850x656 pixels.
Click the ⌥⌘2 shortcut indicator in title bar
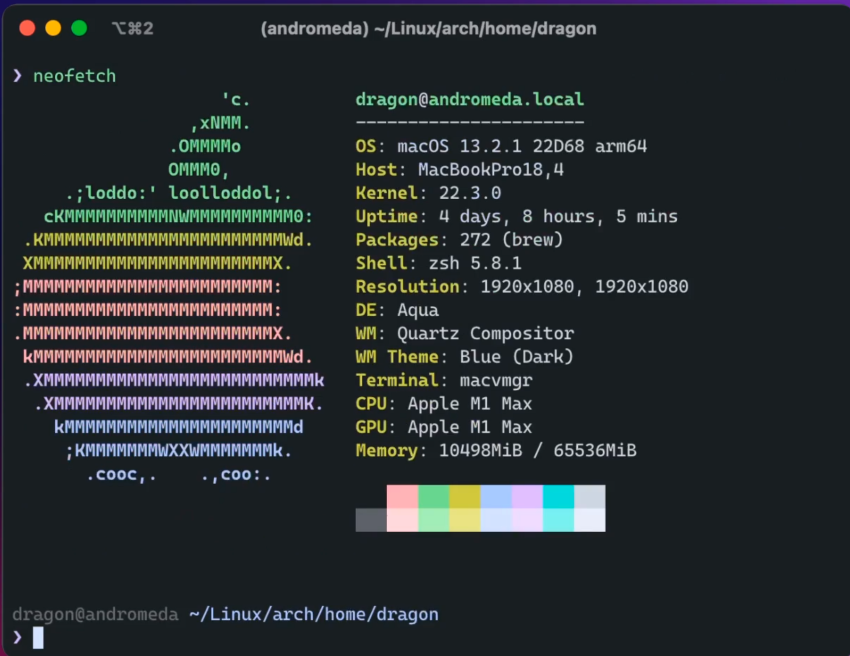coord(133,29)
